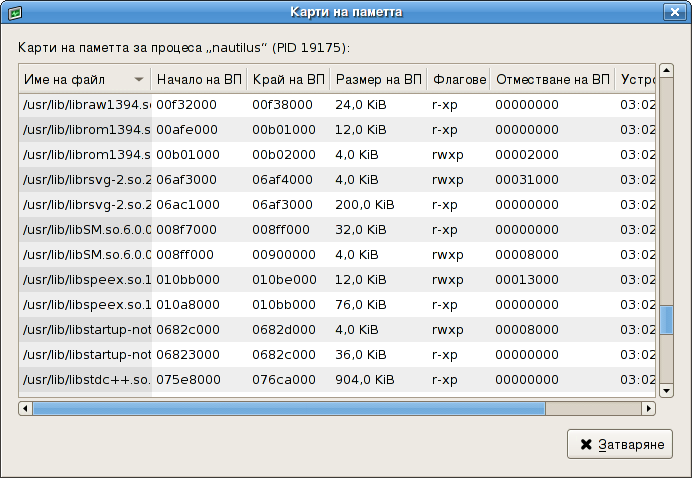Select librsvg-2 row with size 200,0 KiB

pyautogui.click(x=300, y=204)
